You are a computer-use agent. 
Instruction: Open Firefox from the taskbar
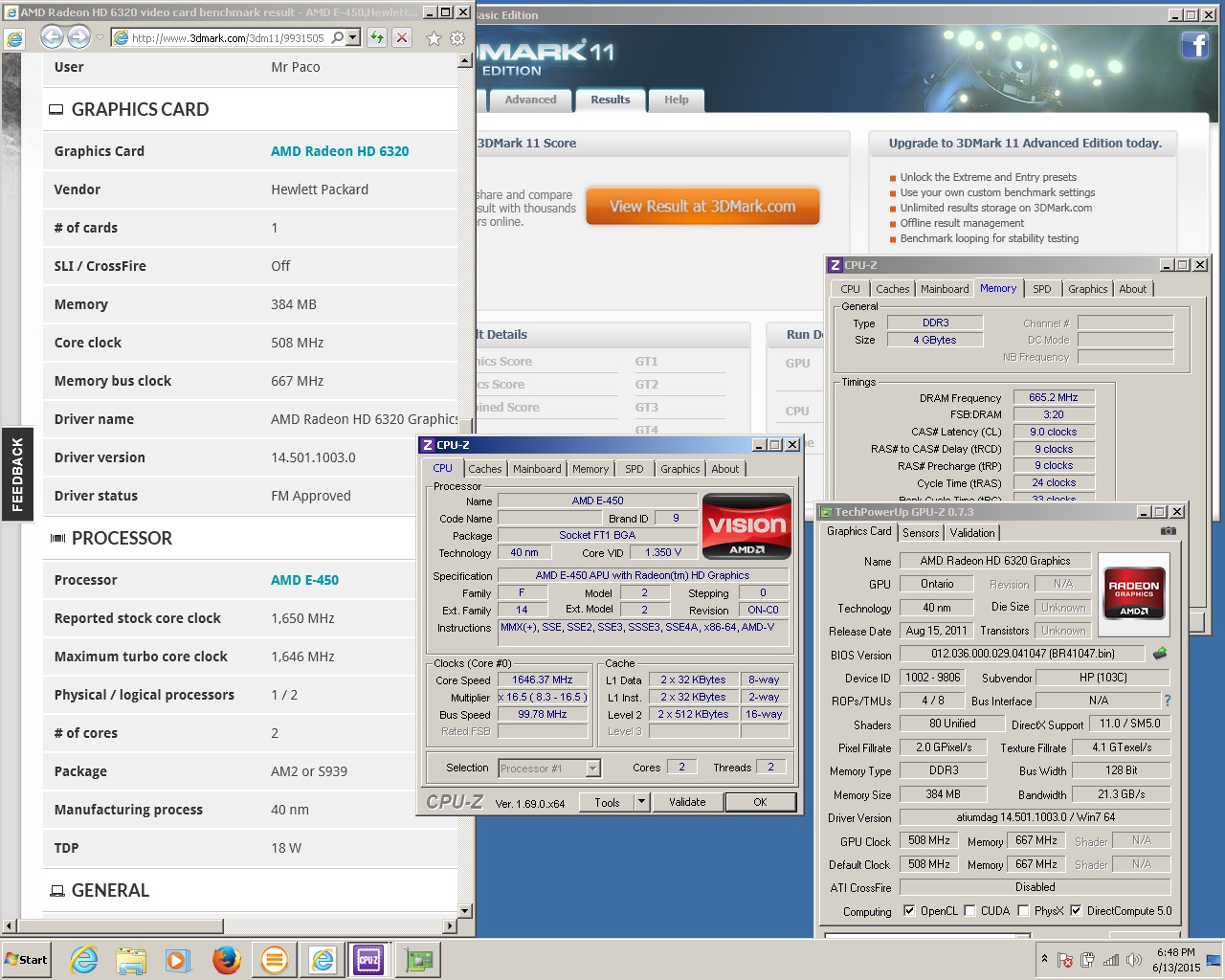(x=226, y=959)
